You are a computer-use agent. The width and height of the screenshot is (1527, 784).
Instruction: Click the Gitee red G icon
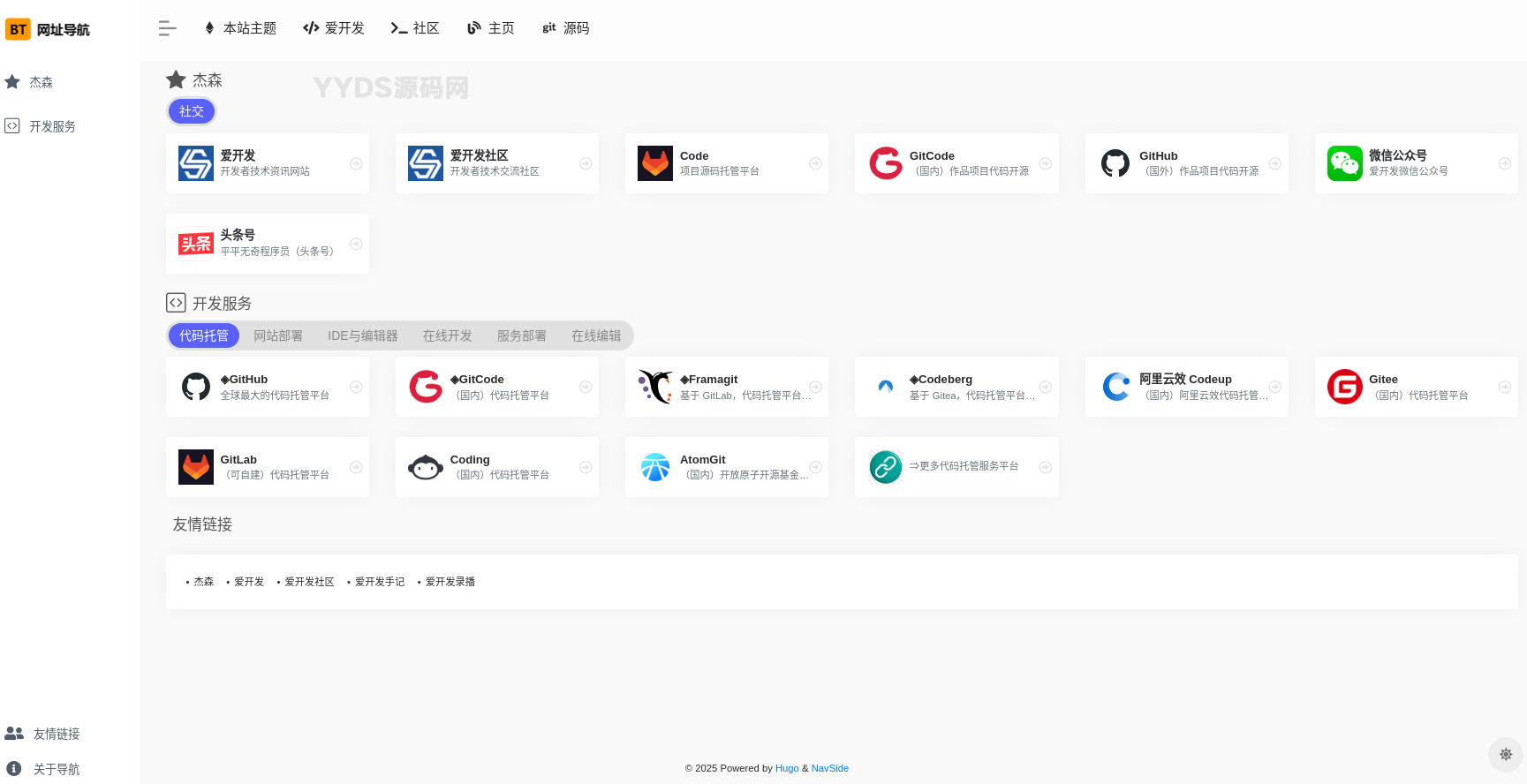[x=1344, y=387]
